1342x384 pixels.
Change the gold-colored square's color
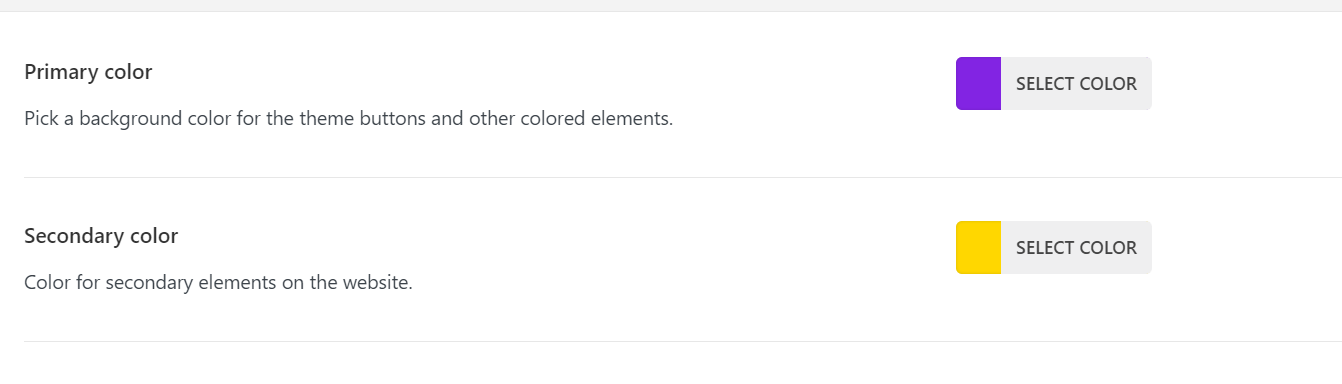[x=978, y=248]
